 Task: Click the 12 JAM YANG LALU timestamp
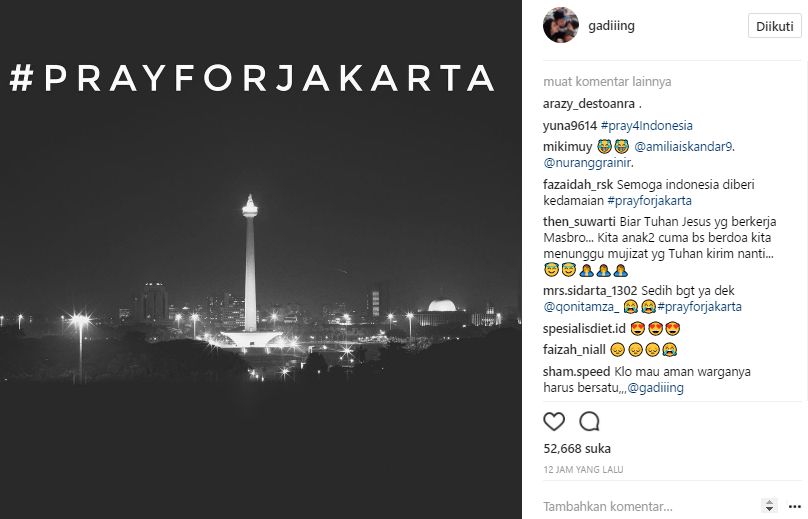click(583, 470)
